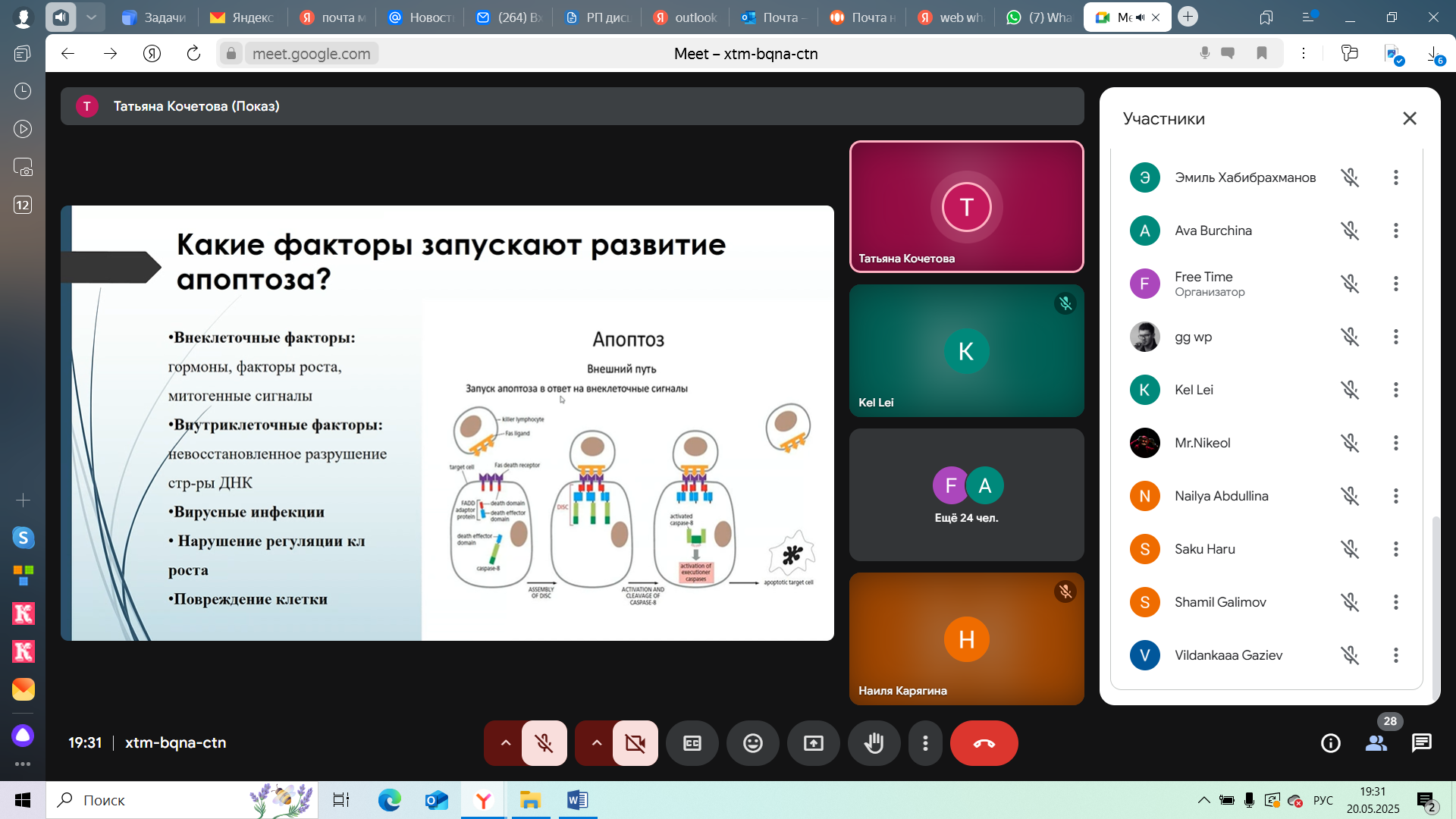Viewport: 1456px width, 819px height.
Task: Click the people icon with 28 badge
Action: click(1376, 743)
